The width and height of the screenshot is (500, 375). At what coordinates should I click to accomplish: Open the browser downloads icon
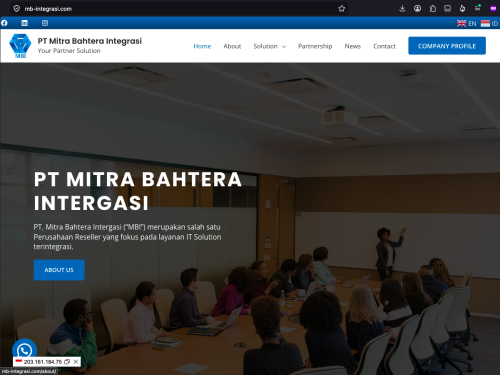click(x=402, y=9)
